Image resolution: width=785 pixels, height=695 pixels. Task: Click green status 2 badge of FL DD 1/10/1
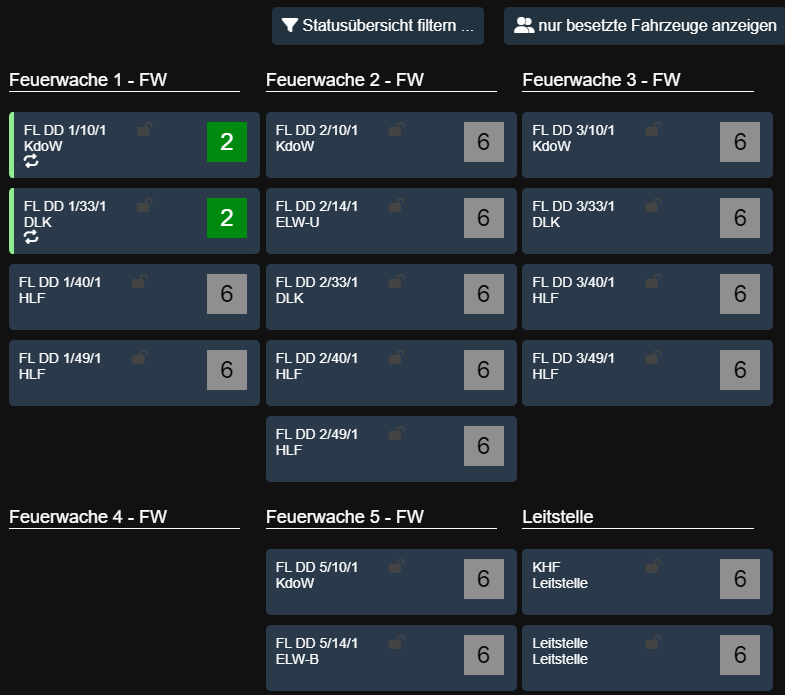(x=226, y=142)
